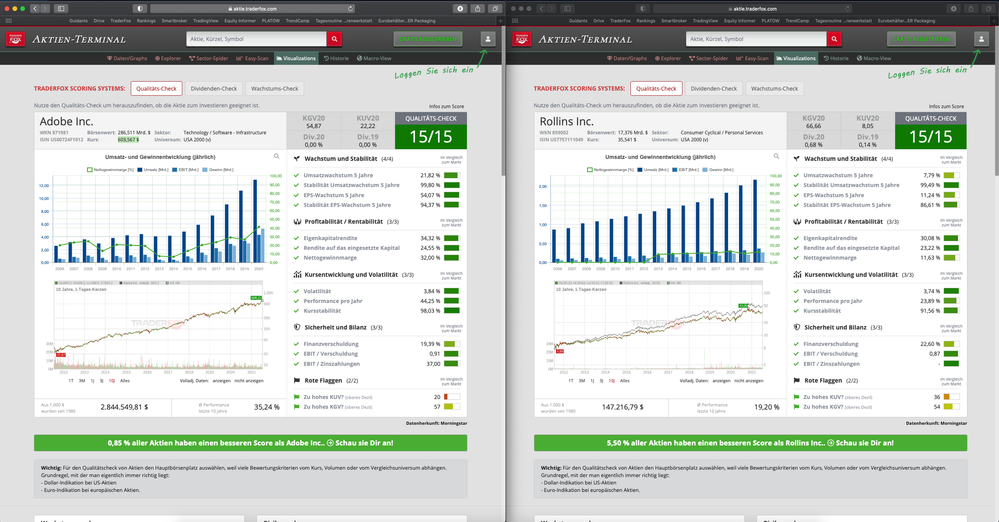This screenshot has height=522, width=999.
Task: Click red search button in Adobe window
Action: tap(334, 39)
